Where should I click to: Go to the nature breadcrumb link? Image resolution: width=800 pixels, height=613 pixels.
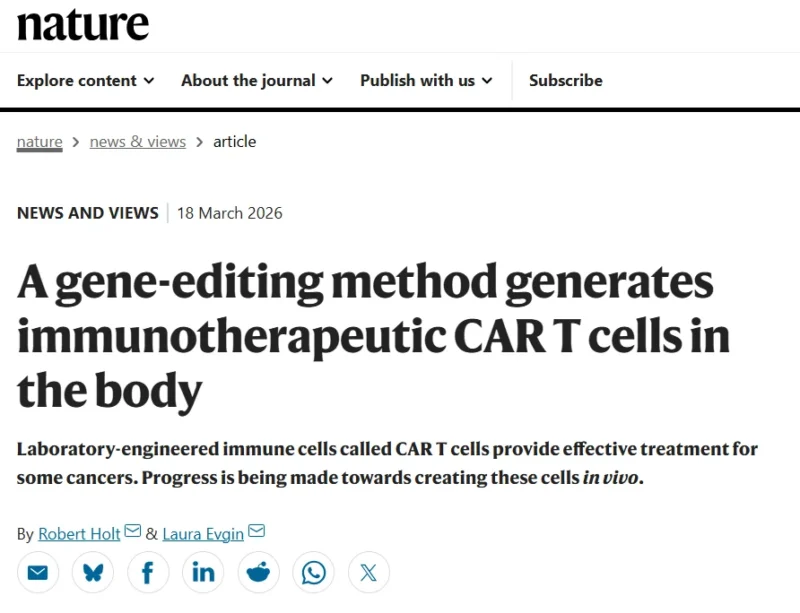click(x=39, y=142)
